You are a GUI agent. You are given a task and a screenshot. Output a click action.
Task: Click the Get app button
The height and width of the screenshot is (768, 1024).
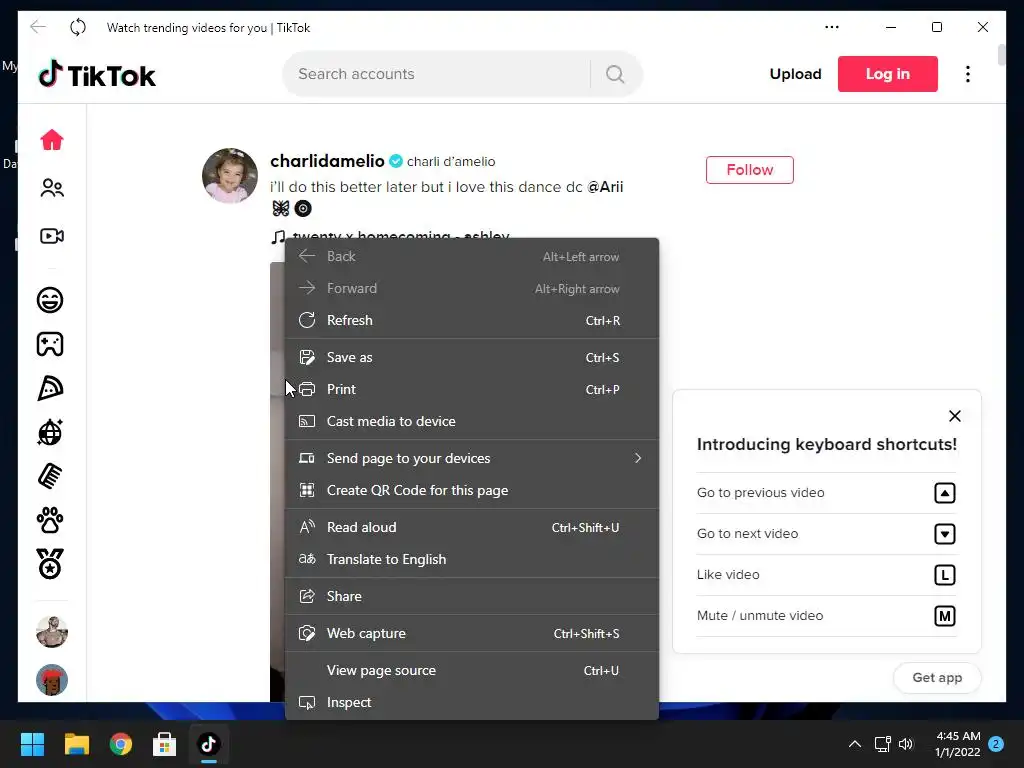point(937,678)
